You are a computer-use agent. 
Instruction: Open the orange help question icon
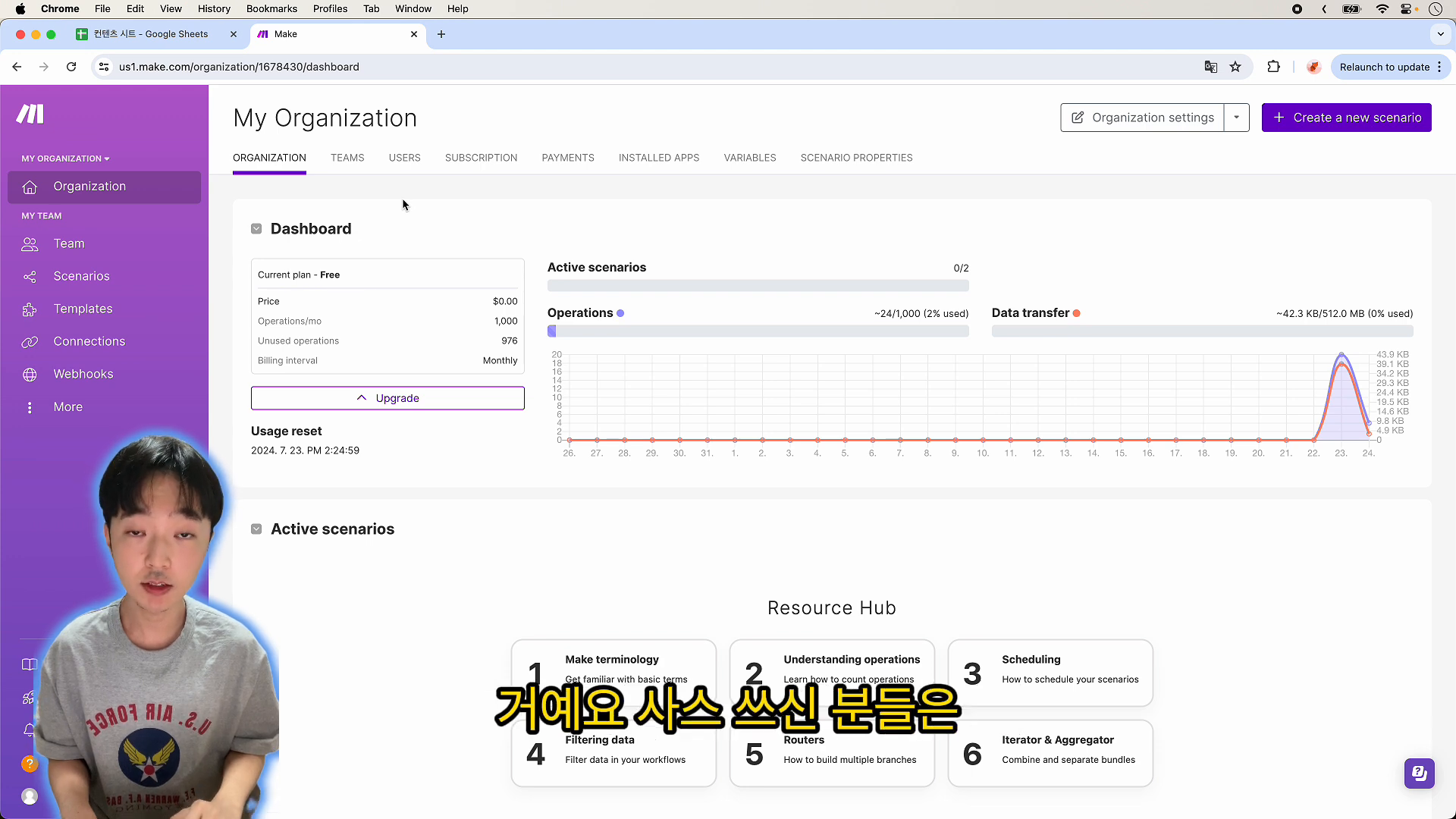(x=30, y=764)
